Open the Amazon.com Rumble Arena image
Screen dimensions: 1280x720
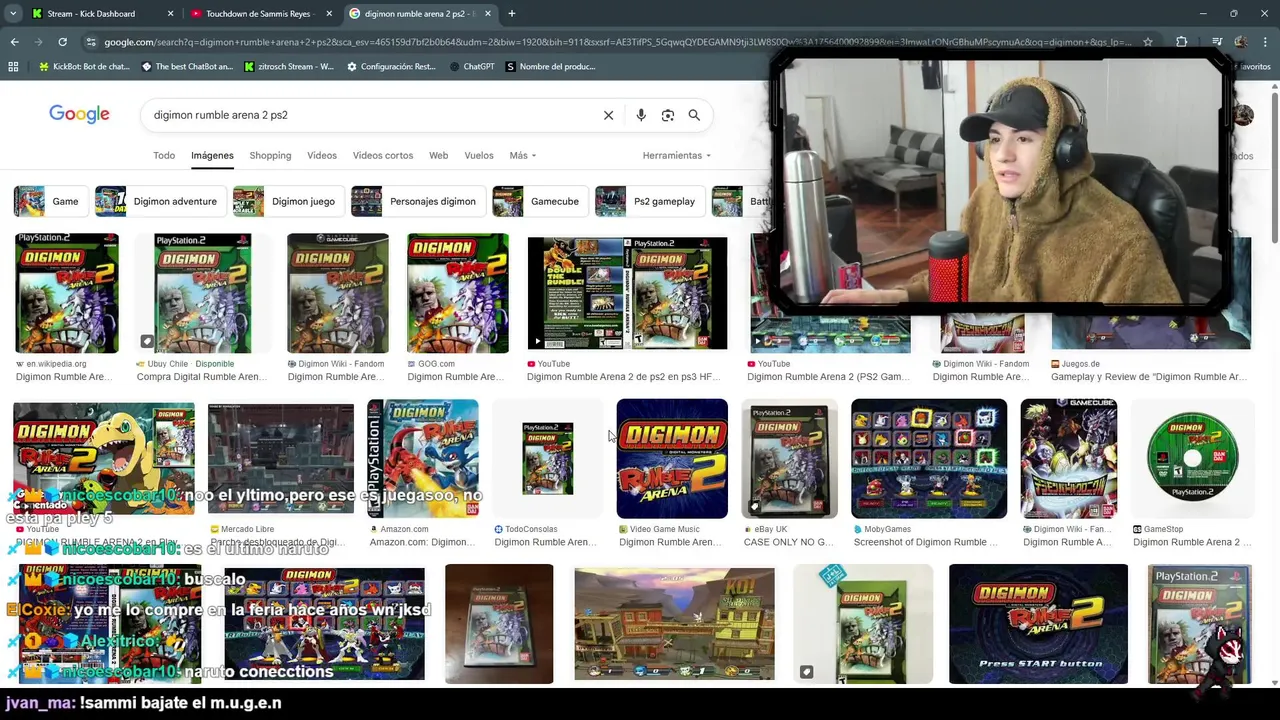423,458
